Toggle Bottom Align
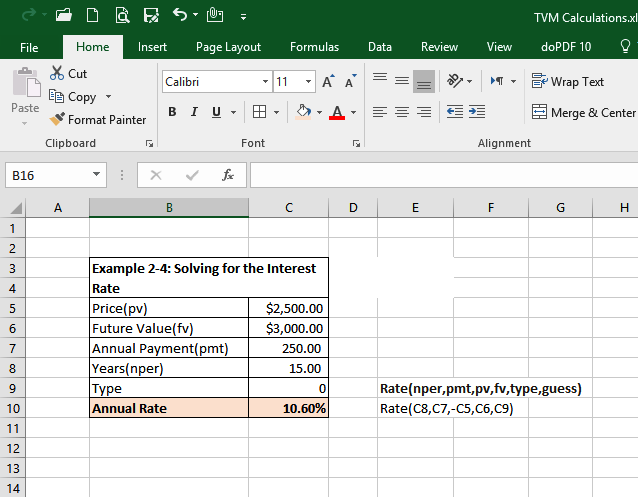 click(424, 81)
